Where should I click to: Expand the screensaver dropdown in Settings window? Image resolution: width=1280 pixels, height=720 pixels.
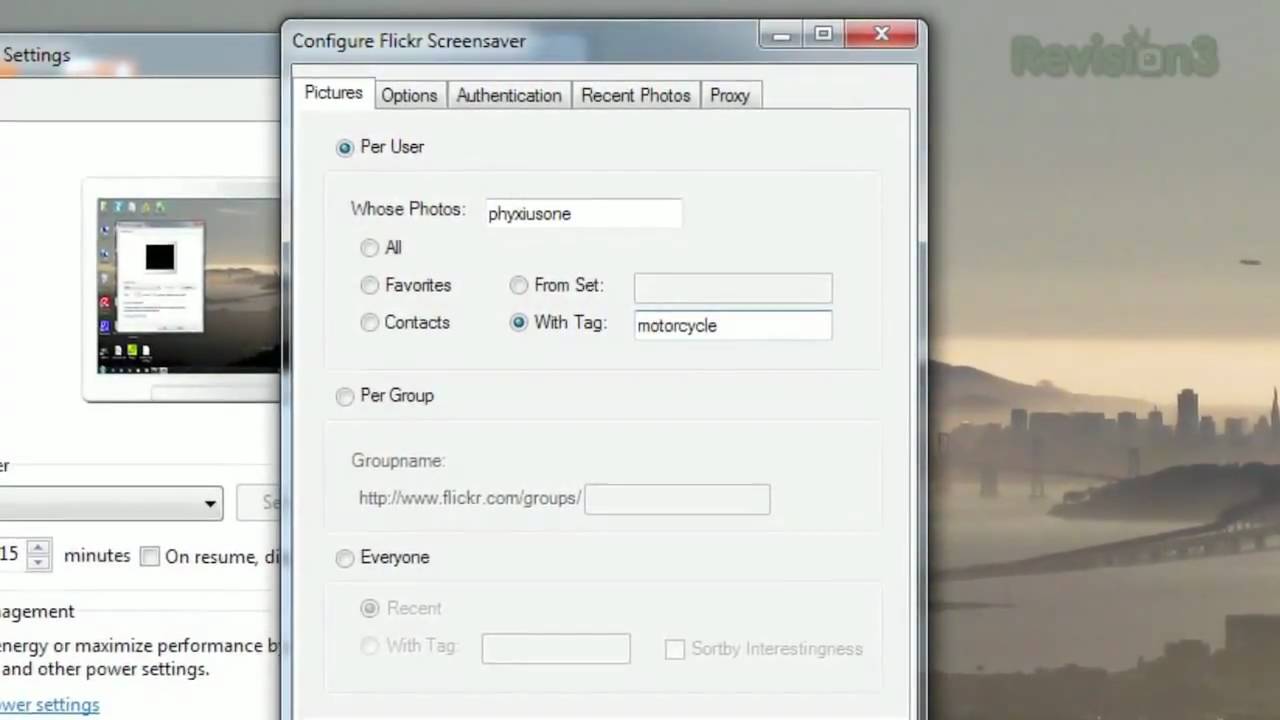pyautogui.click(x=210, y=504)
